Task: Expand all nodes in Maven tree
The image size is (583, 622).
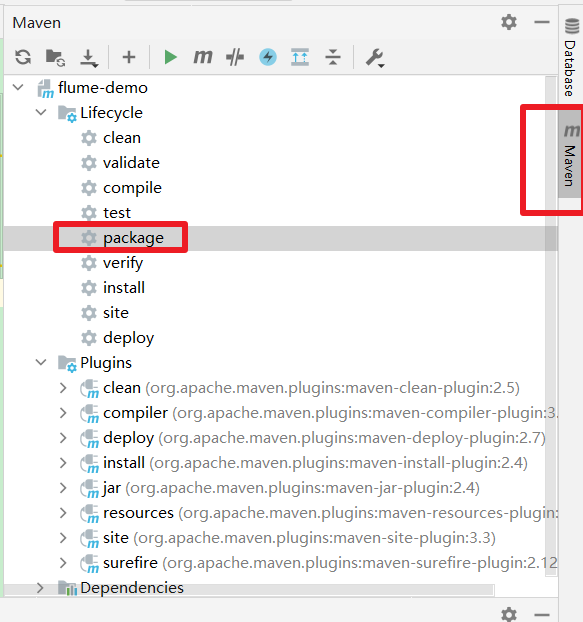Action: tap(300, 57)
